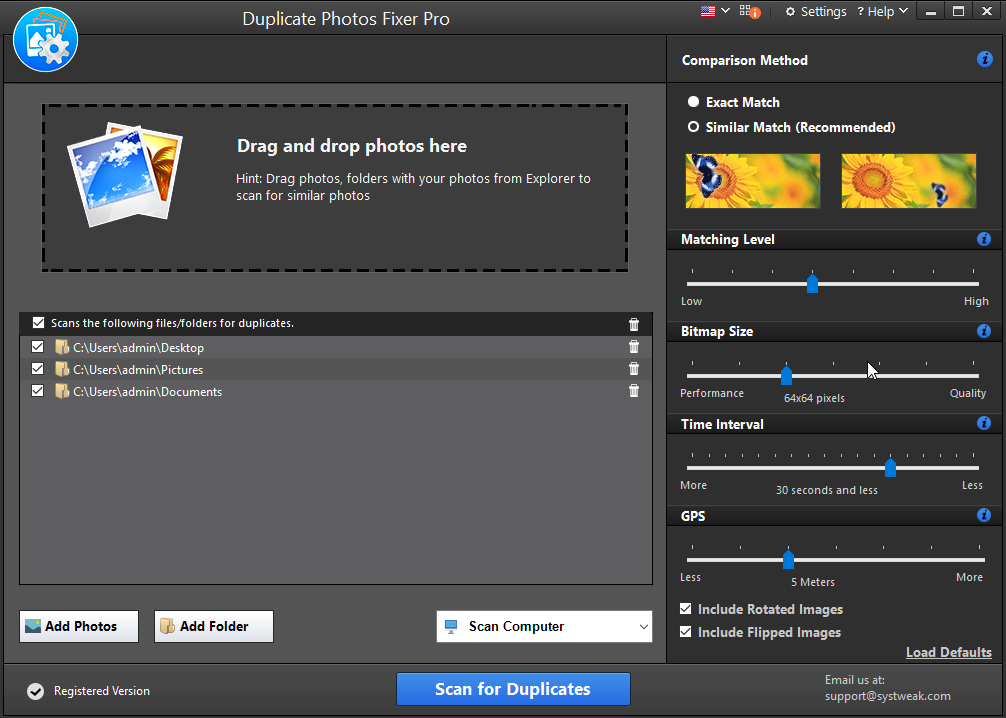Uncheck Include Flipped Images
This screenshot has width=1006, height=718.
tap(685, 632)
